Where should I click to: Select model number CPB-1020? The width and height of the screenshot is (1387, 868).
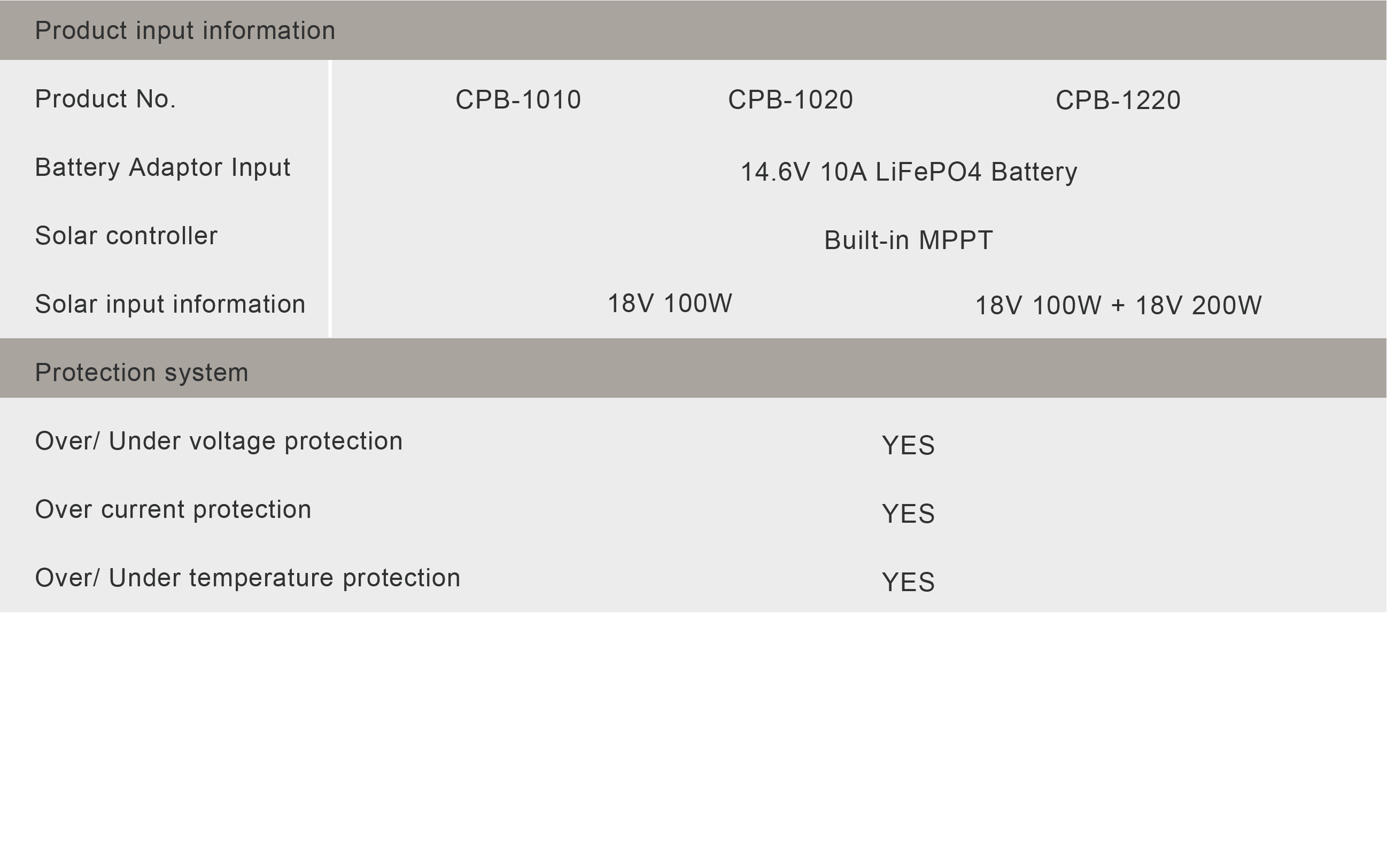click(x=790, y=100)
